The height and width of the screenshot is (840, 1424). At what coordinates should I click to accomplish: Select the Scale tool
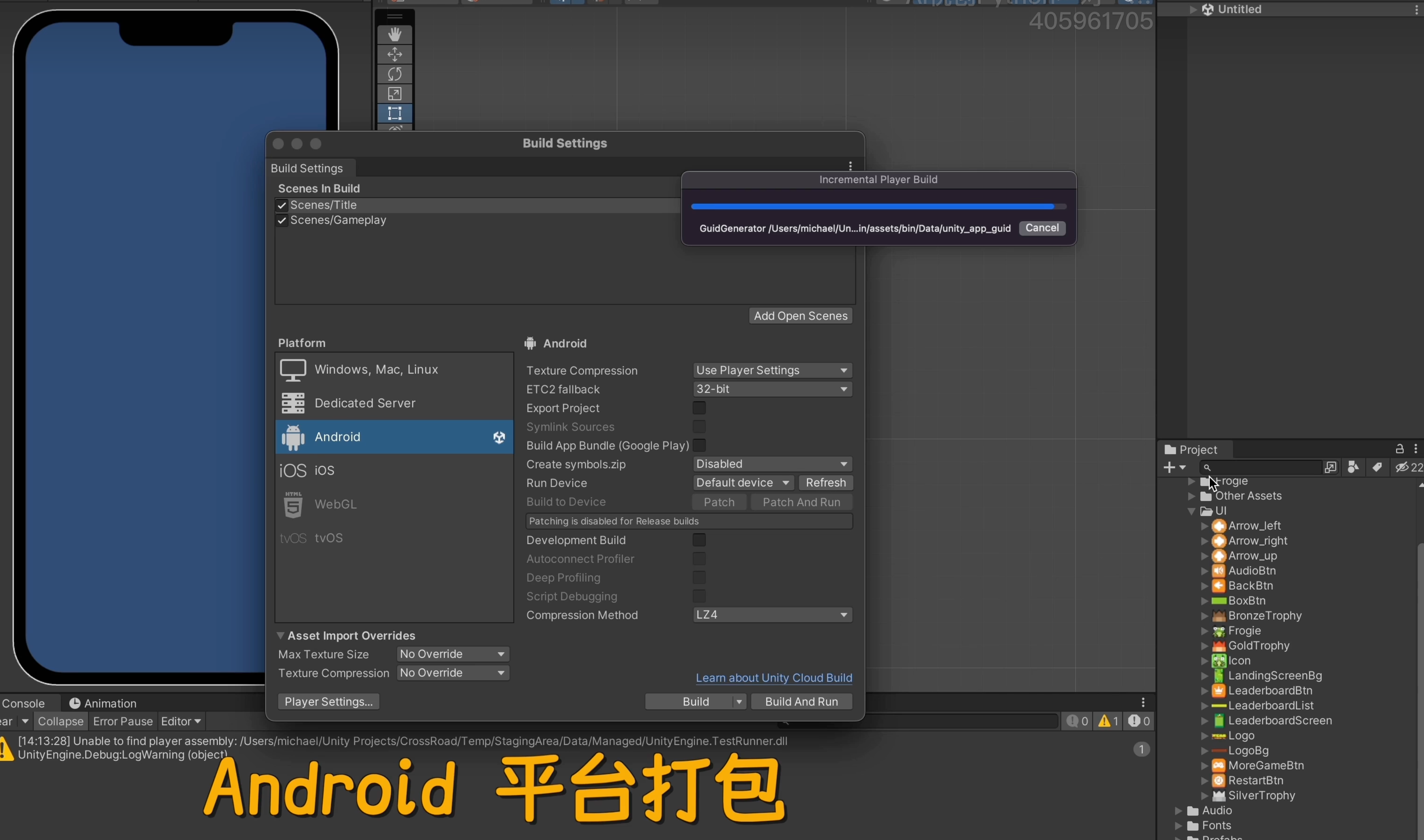point(395,94)
